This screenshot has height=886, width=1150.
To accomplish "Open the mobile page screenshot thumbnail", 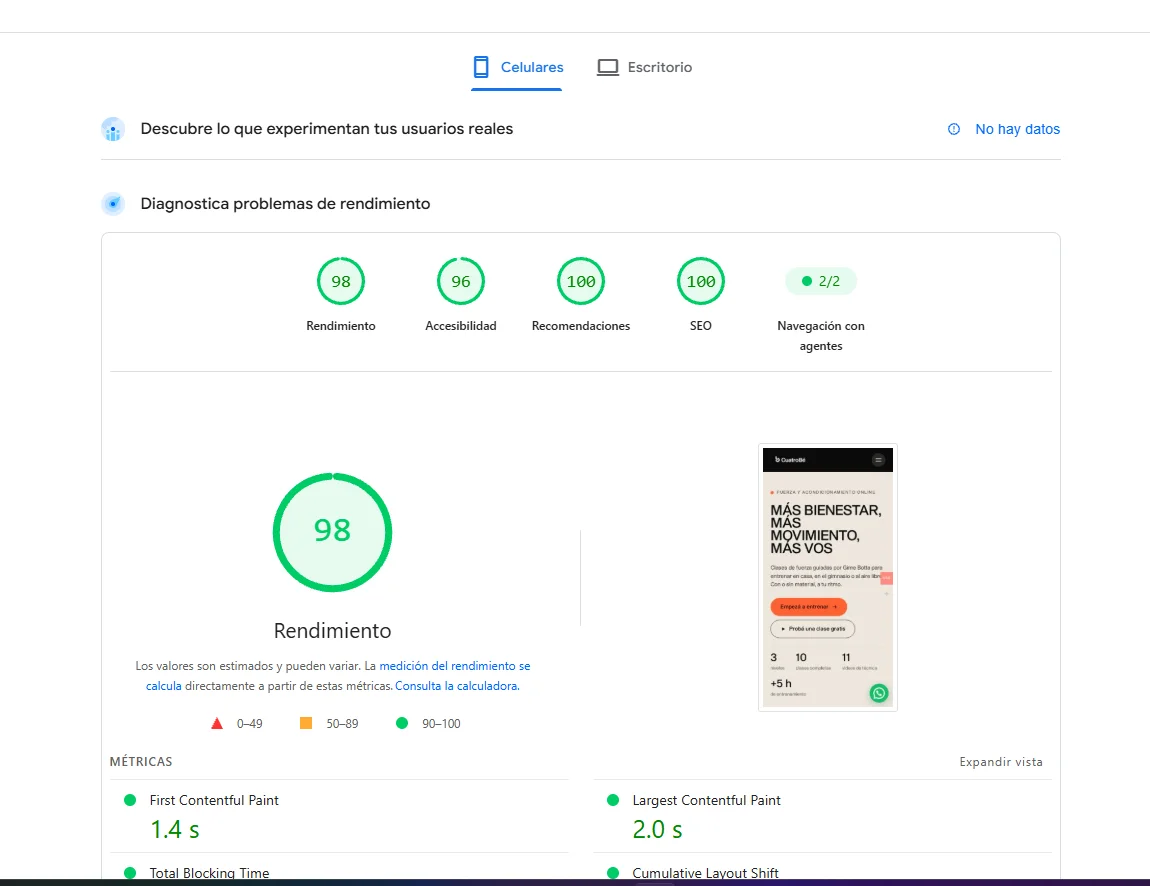I will pos(827,577).
